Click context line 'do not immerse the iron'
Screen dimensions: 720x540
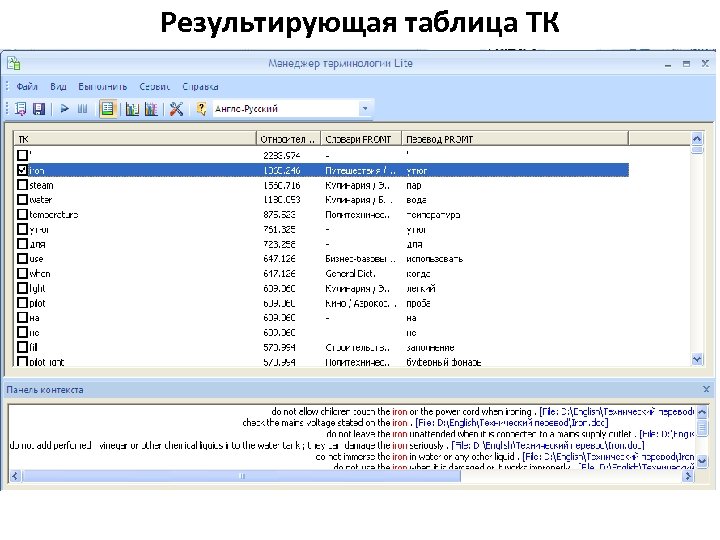pos(505,456)
